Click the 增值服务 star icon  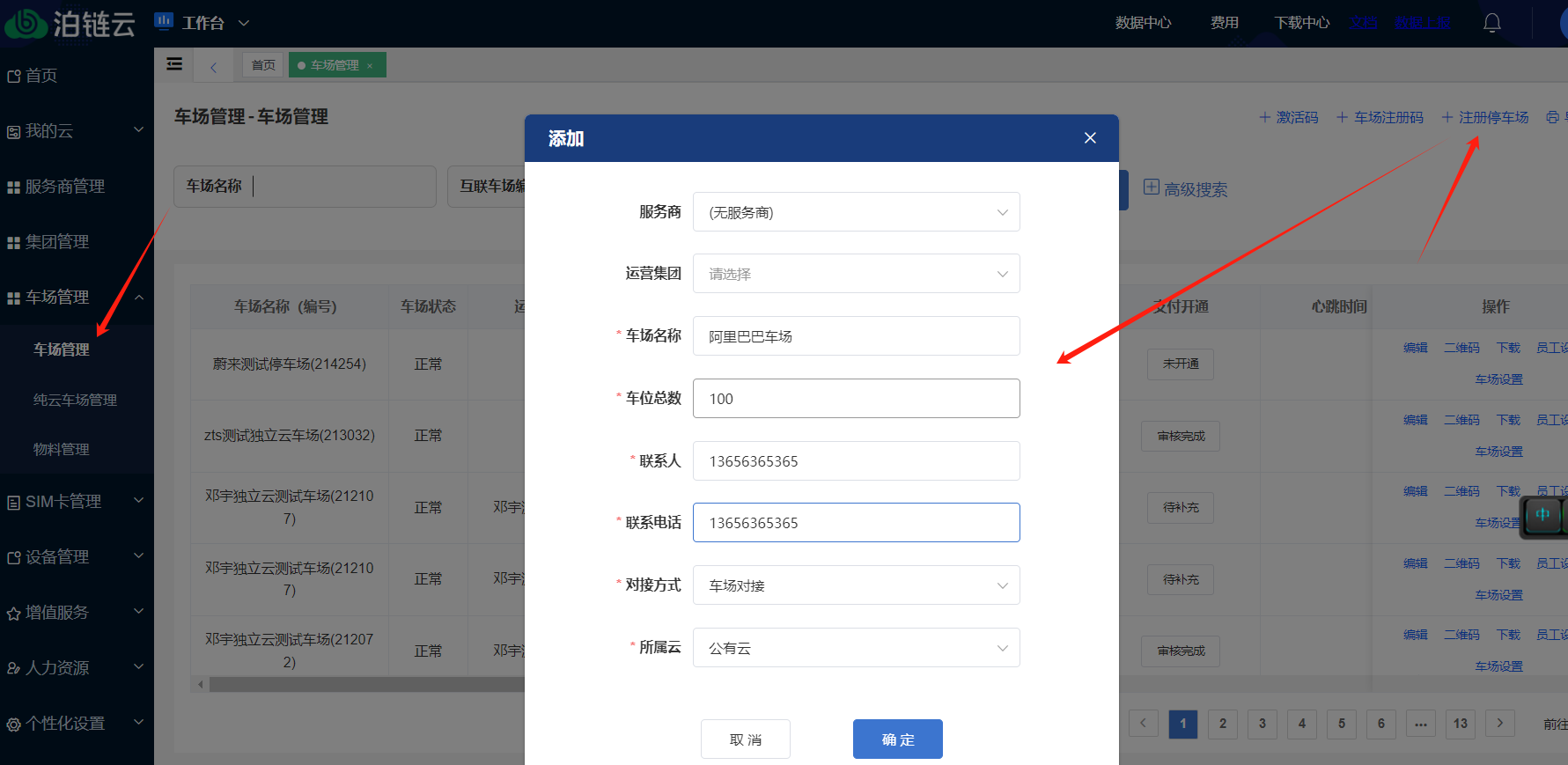pyautogui.click(x=13, y=614)
